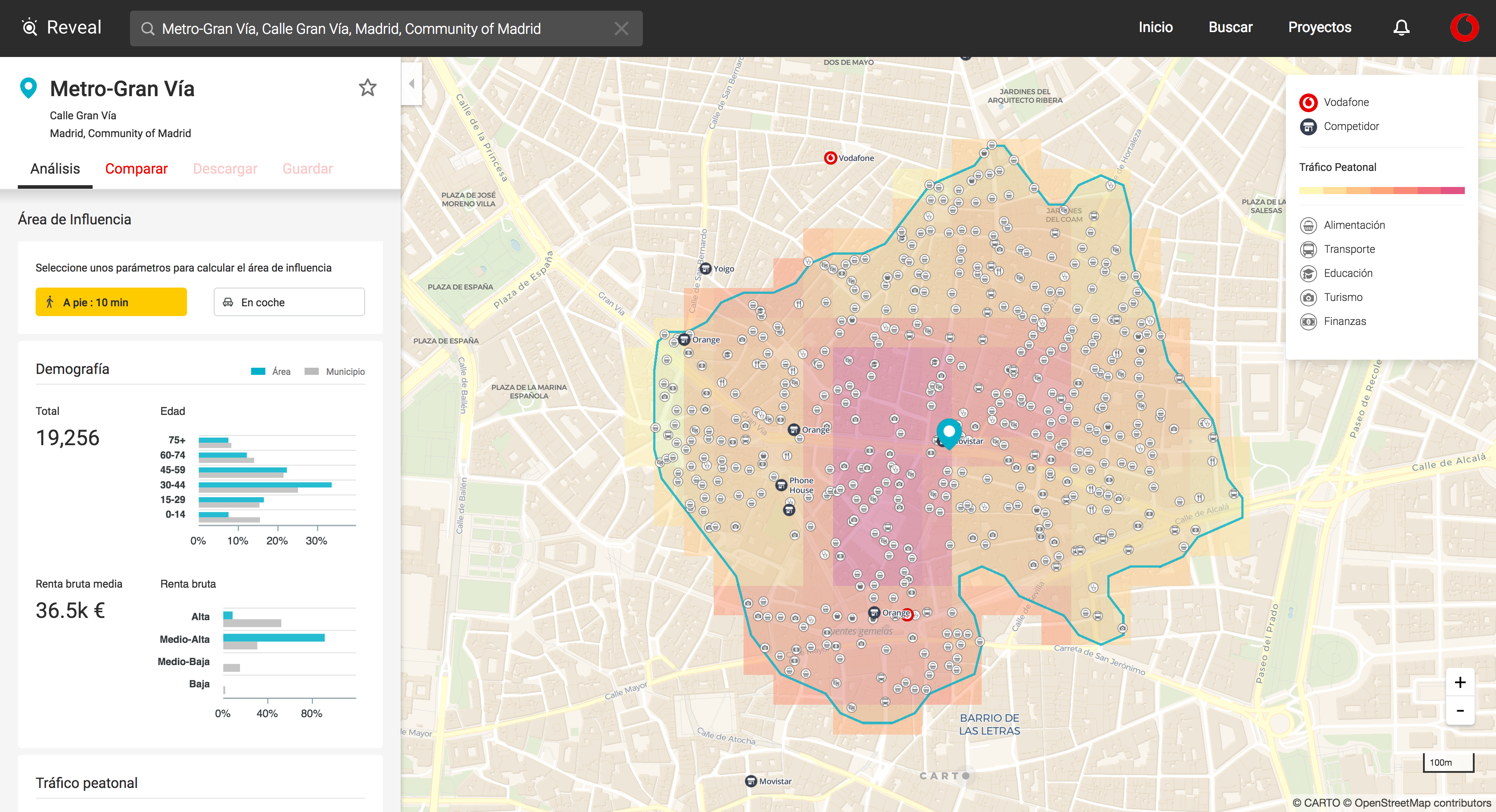1496x812 pixels.
Task: Select A pie: 10 min option
Action: pyautogui.click(x=111, y=302)
